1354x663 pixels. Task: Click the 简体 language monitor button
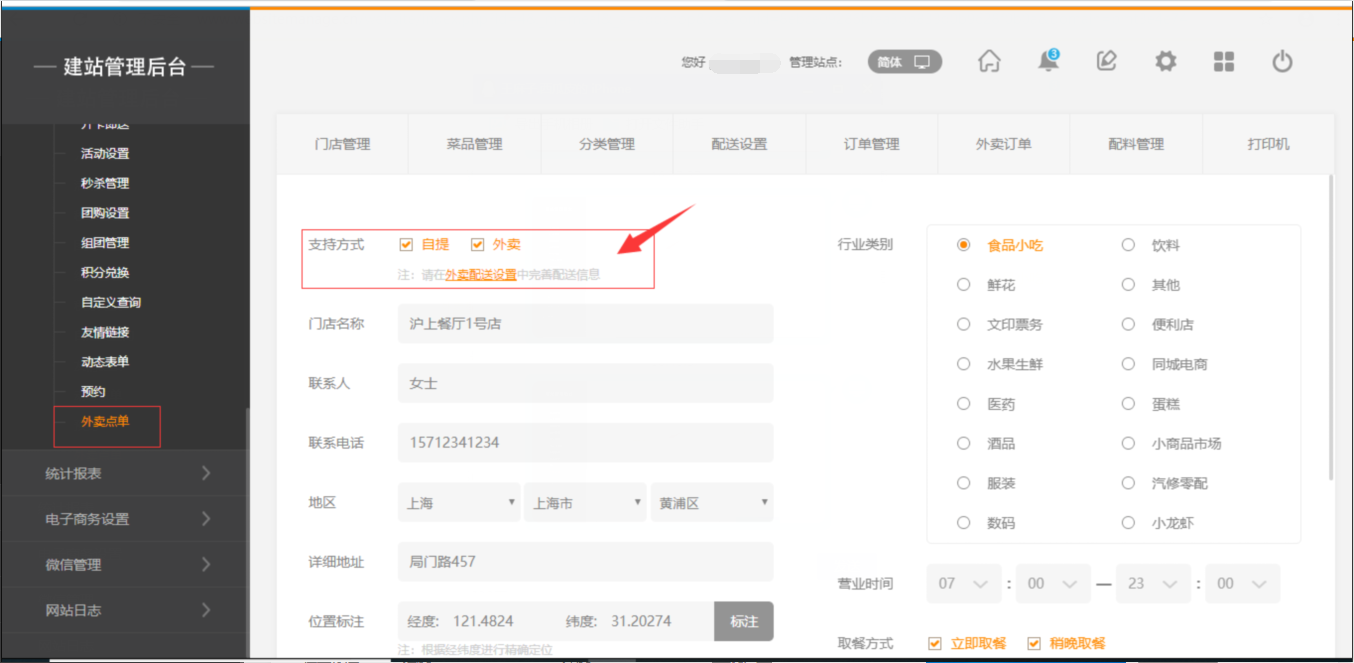tap(904, 62)
